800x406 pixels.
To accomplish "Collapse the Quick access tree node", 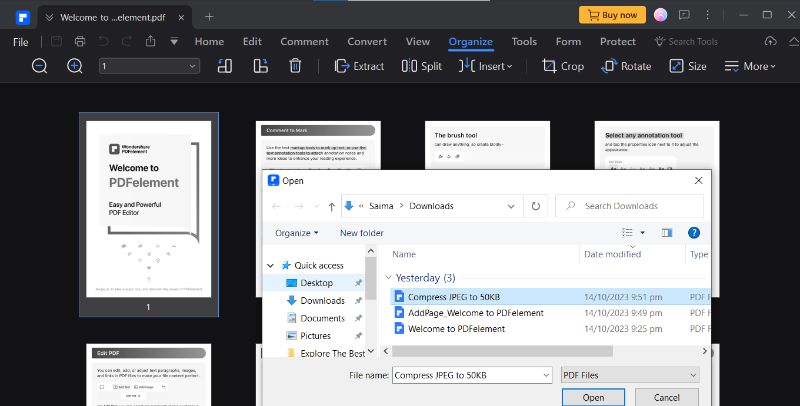I will point(270,266).
